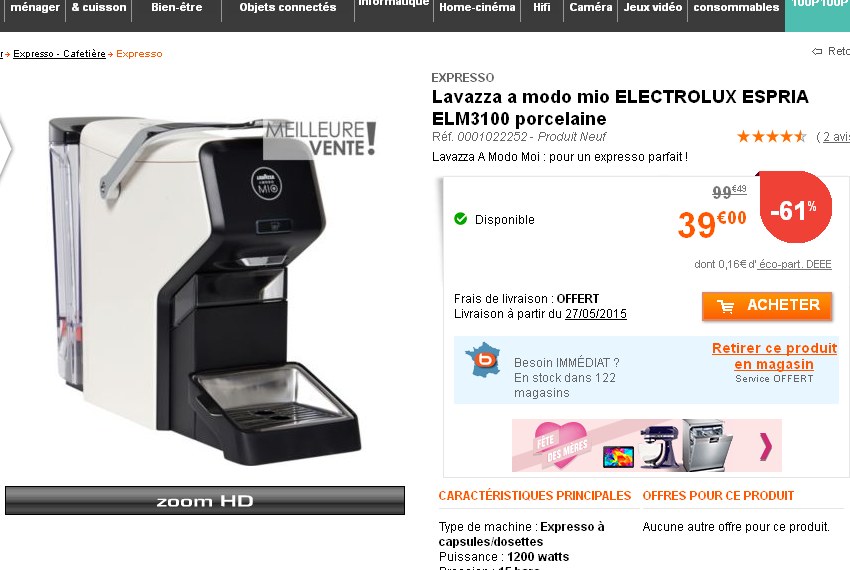The height and width of the screenshot is (570, 850).
Task: Click the France map store locator icon
Action: [x=482, y=359]
